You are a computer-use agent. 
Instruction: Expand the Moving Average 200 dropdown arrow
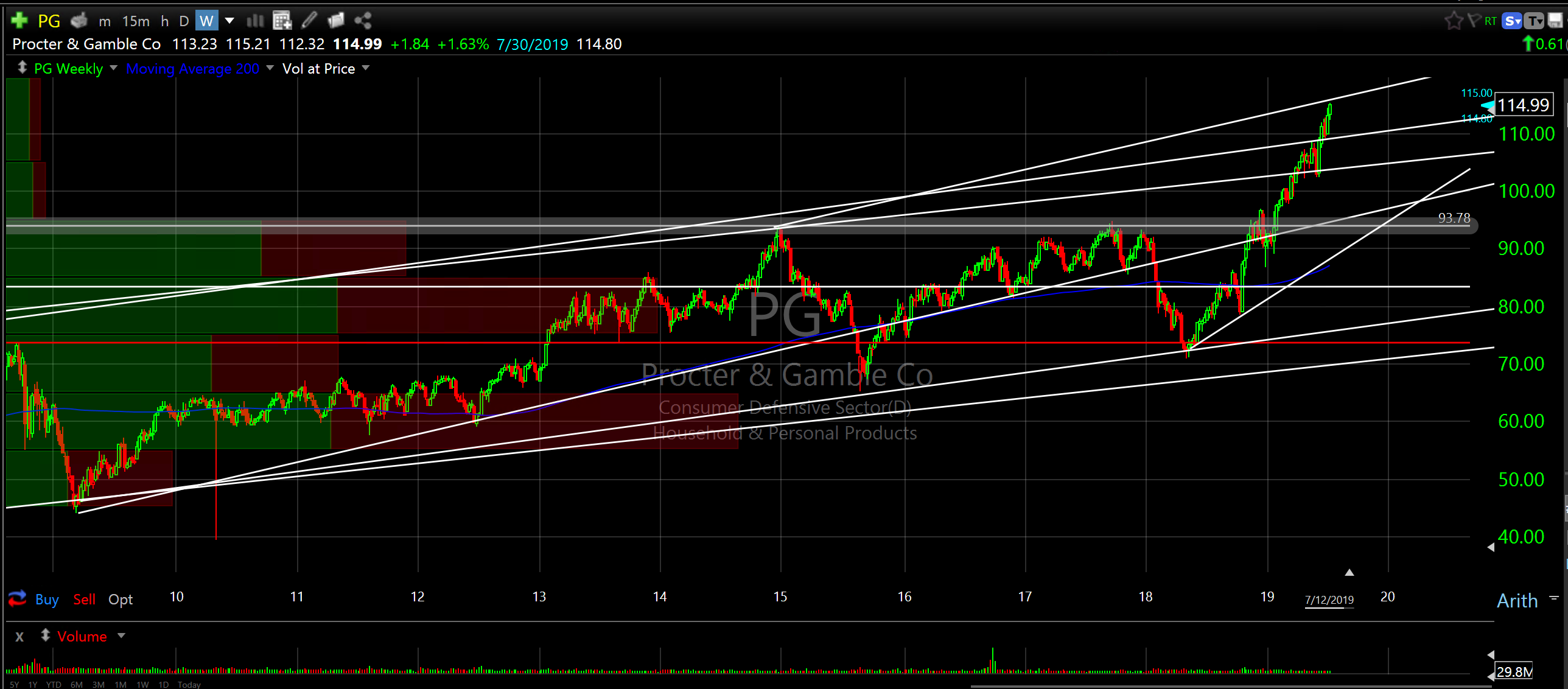tap(270, 68)
